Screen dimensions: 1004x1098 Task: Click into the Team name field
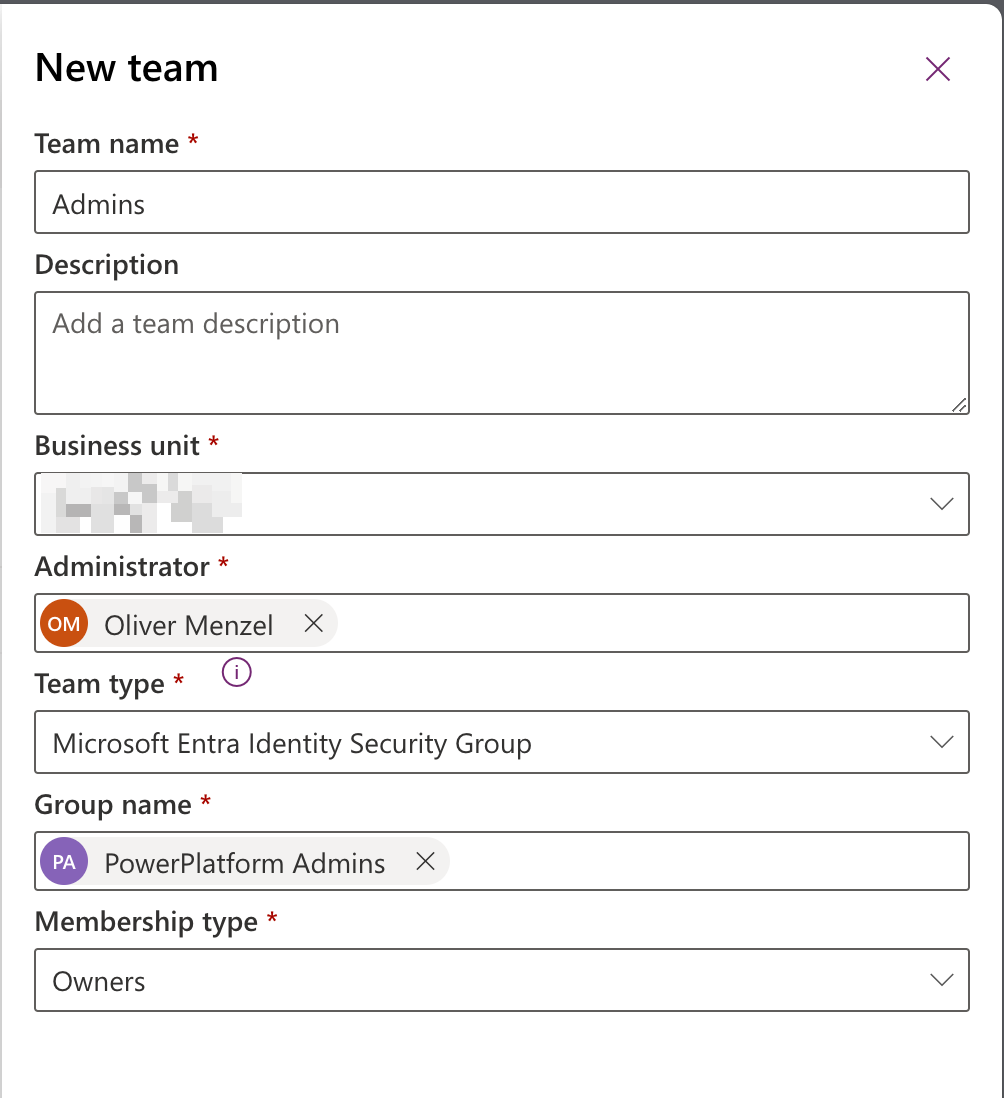[x=500, y=203]
